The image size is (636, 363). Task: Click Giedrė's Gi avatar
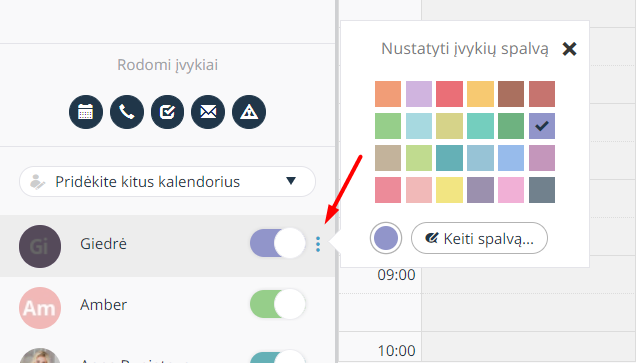coord(40,246)
